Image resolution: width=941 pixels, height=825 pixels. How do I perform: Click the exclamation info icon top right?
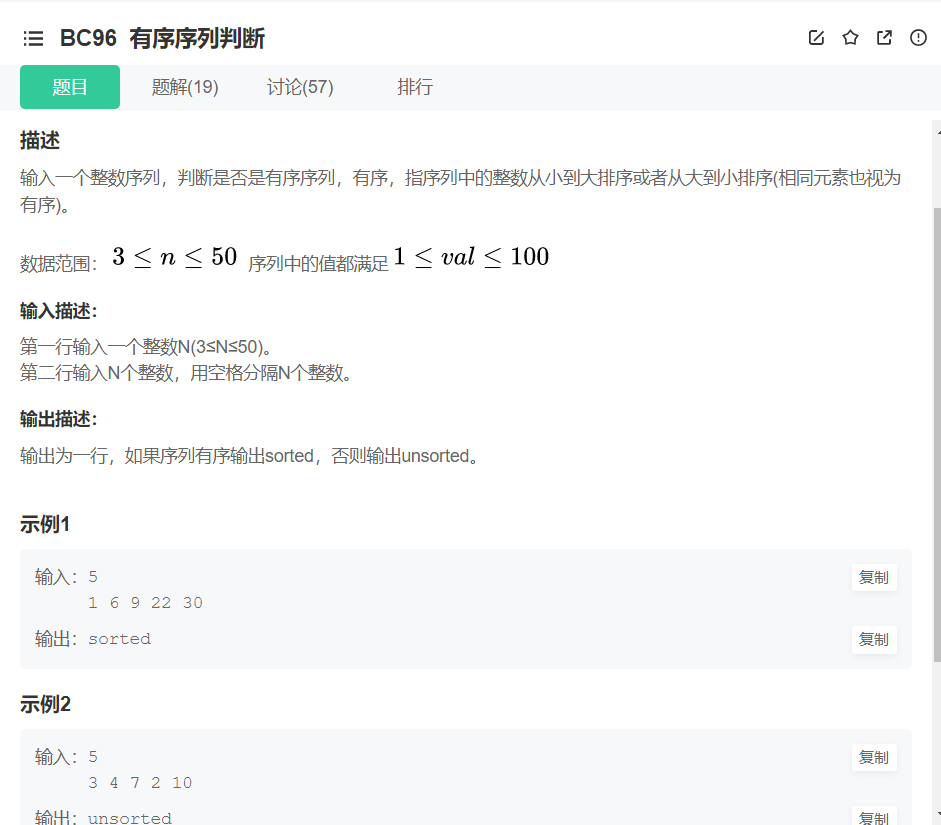917,37
